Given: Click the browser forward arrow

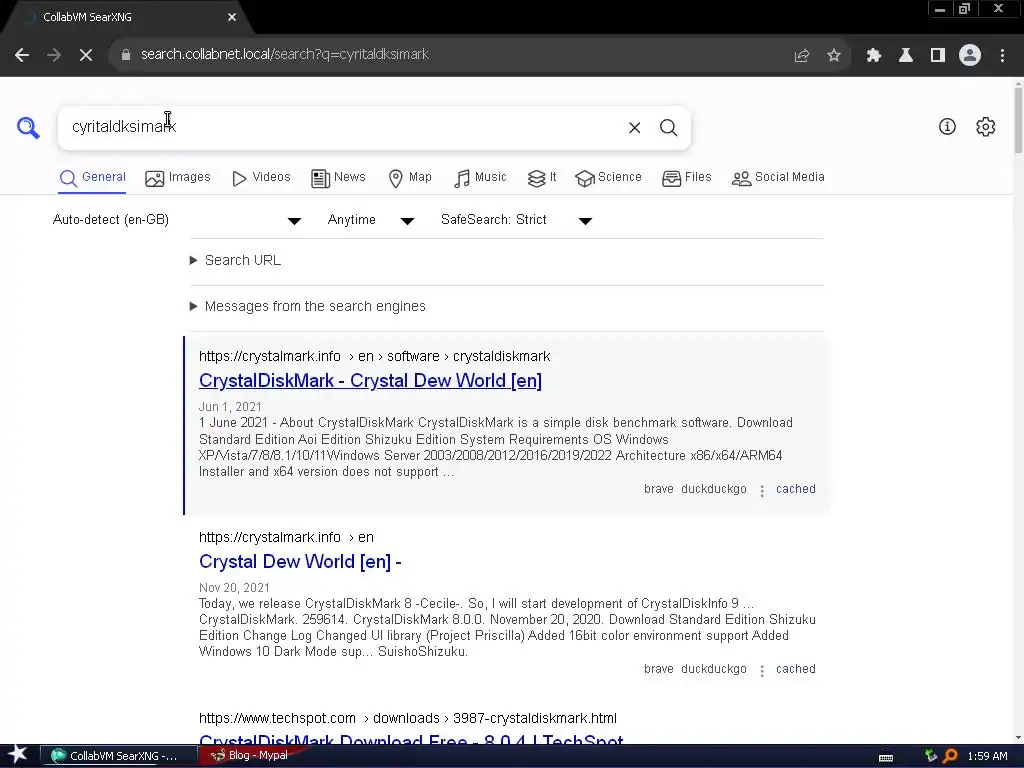Looking at the screenshot, I should click(x=54, y=55).
